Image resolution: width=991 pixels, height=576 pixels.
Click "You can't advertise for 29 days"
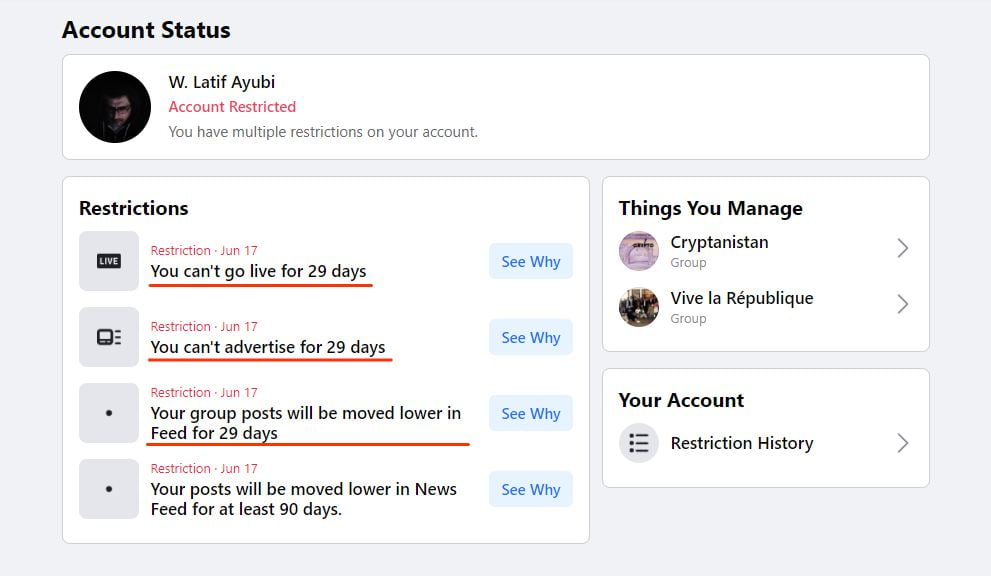(x=267, y=347)
